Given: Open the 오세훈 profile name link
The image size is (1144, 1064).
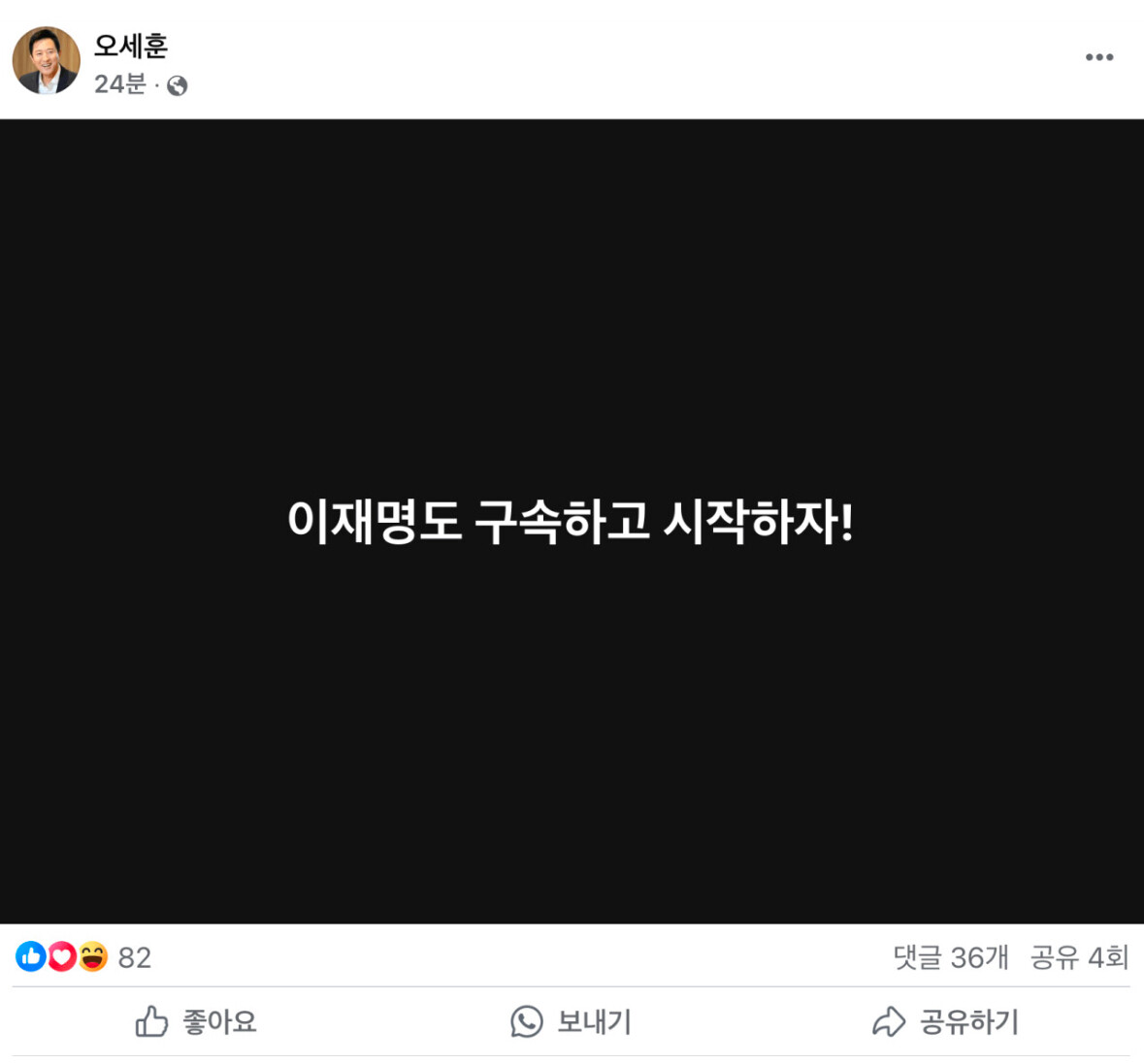Looking at the screenshot, I should click(131, 46).
